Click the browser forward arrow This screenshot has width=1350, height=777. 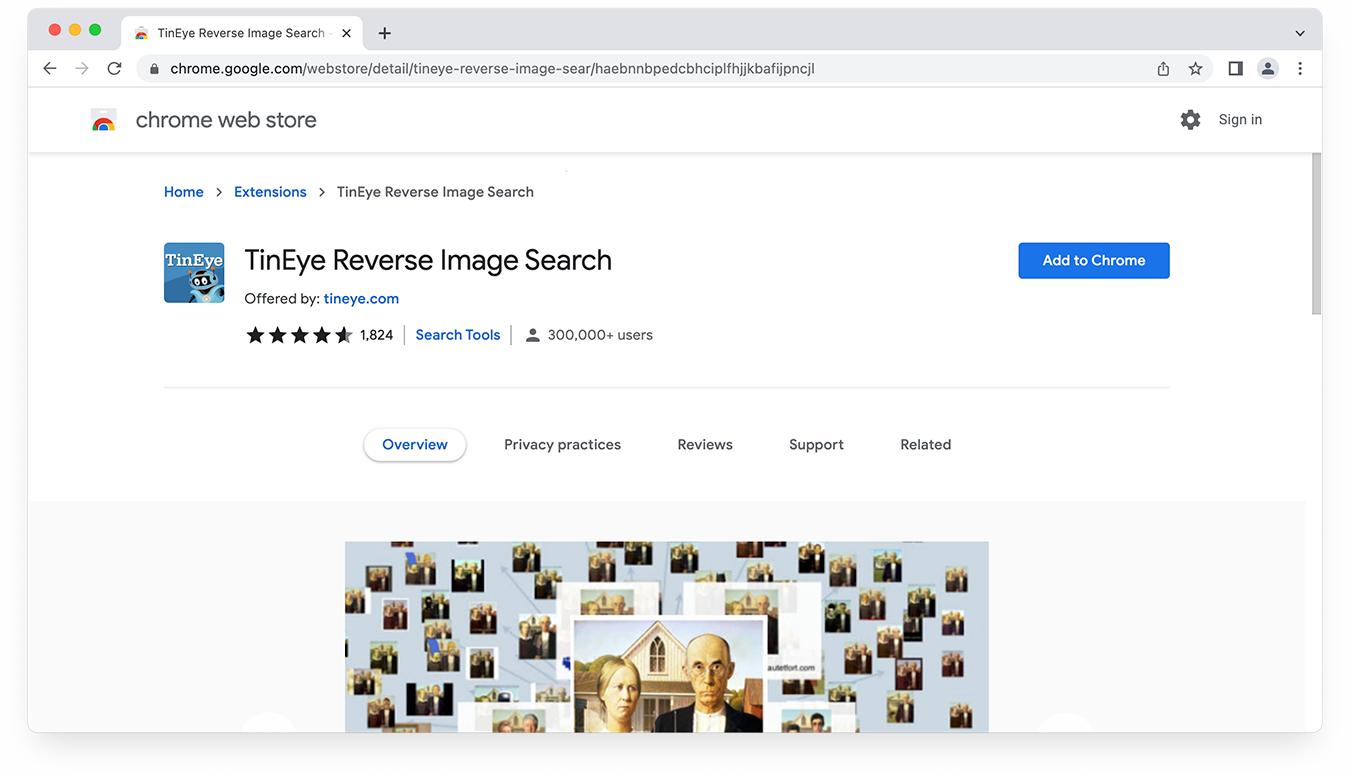tap(82, 69)
